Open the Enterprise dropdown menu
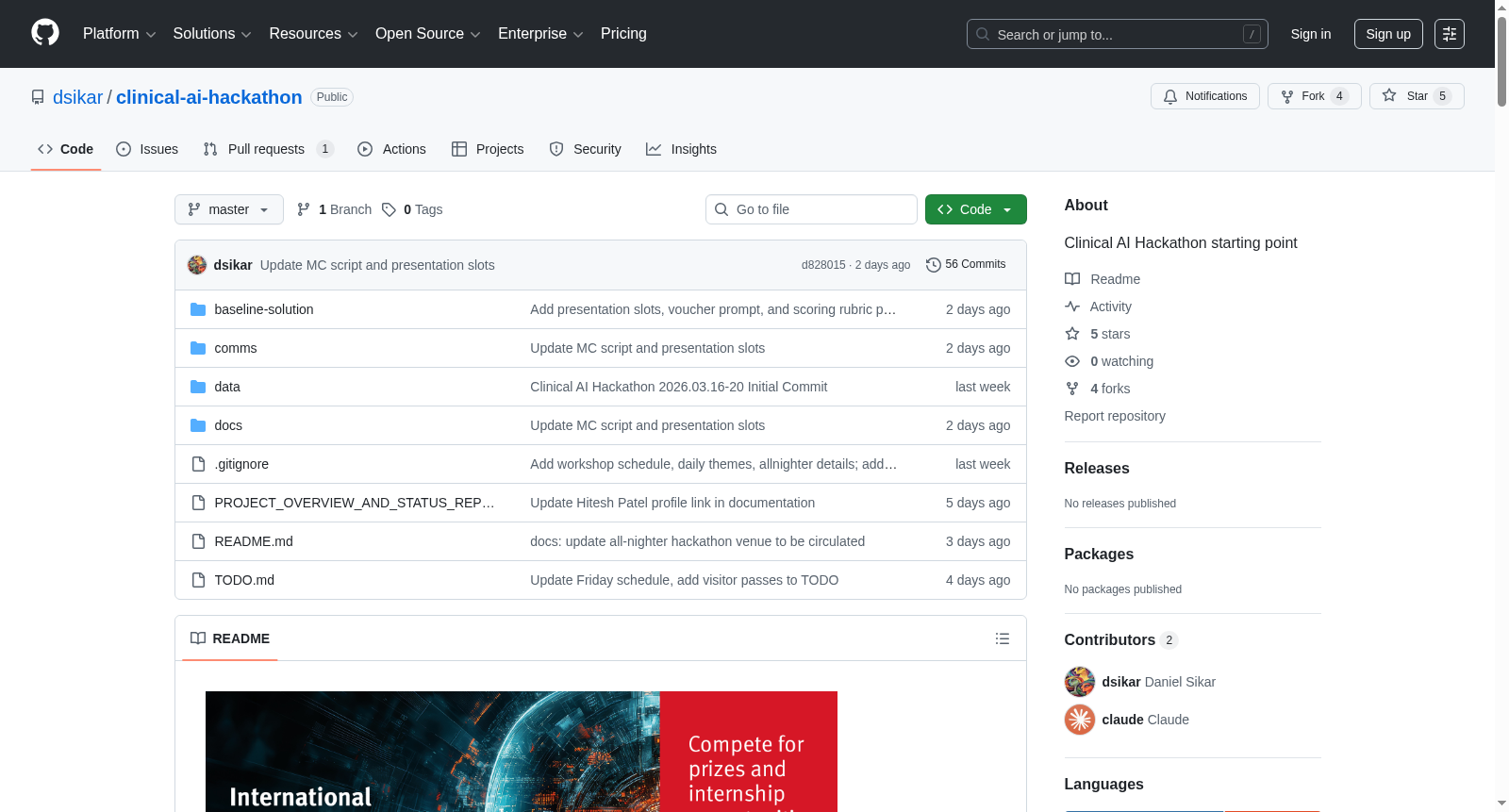The image size is (1509, 812). pyautogui.click(x=540, y=34)
